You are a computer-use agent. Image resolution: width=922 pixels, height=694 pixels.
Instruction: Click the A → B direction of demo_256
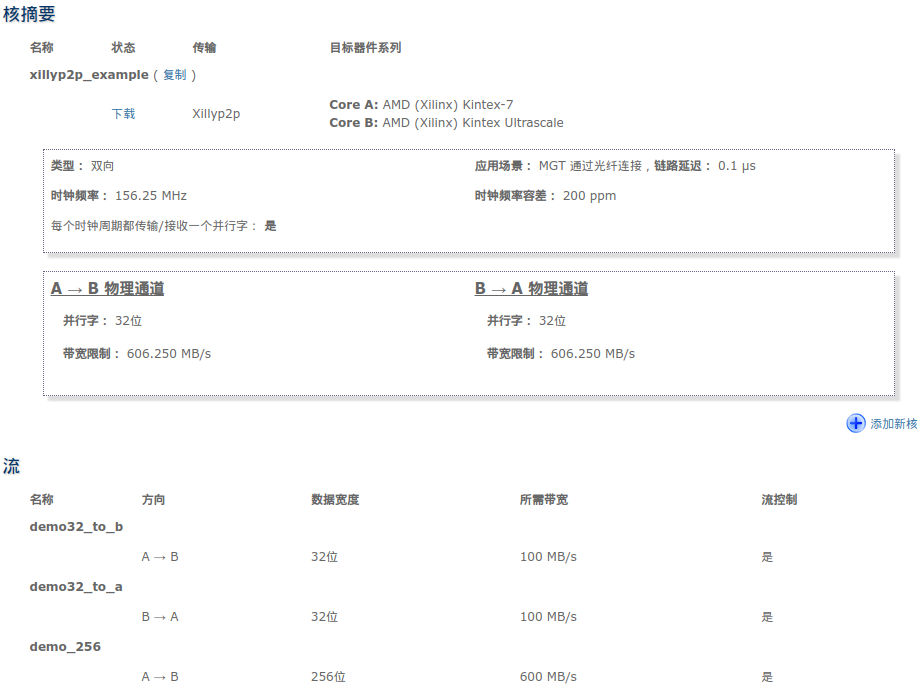click(x=160, y=677)
